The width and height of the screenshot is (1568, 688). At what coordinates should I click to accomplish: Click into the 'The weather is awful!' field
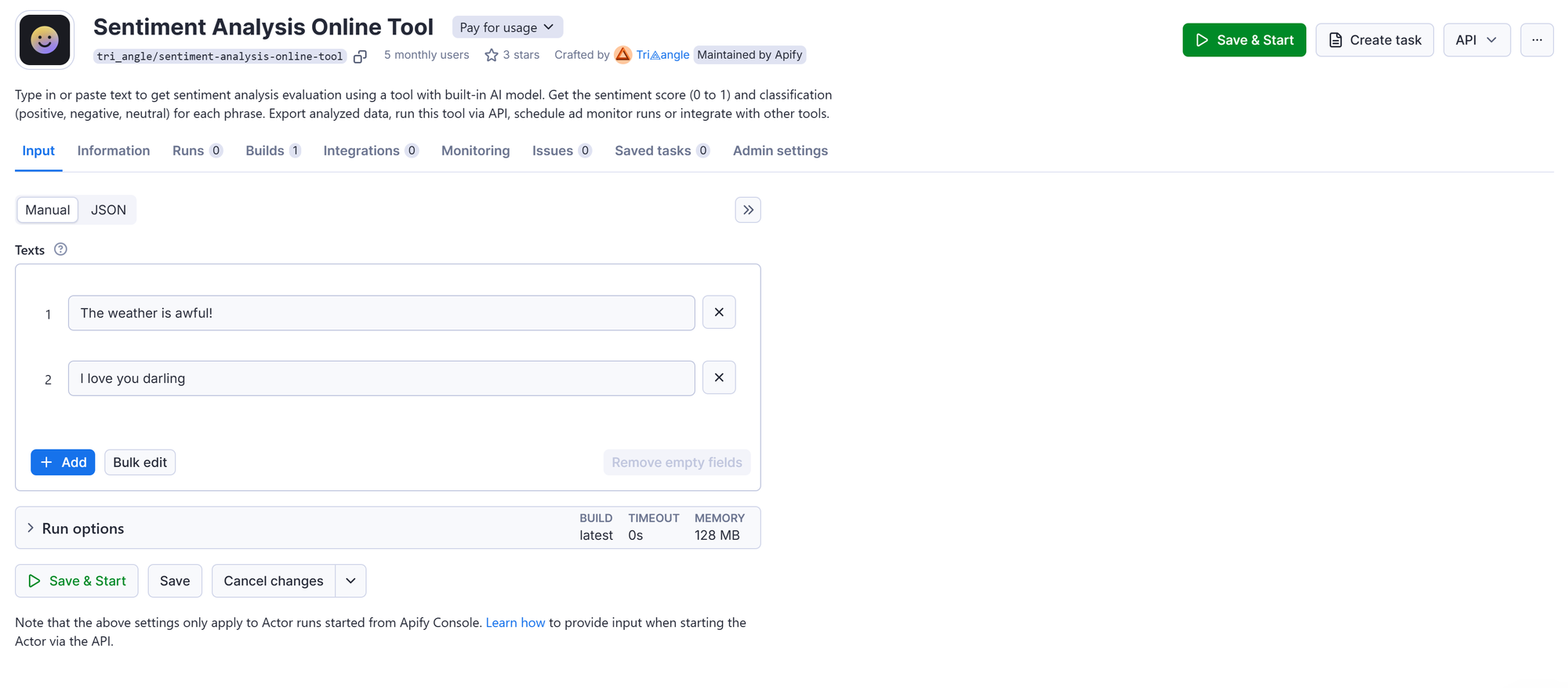click(381, 313)
